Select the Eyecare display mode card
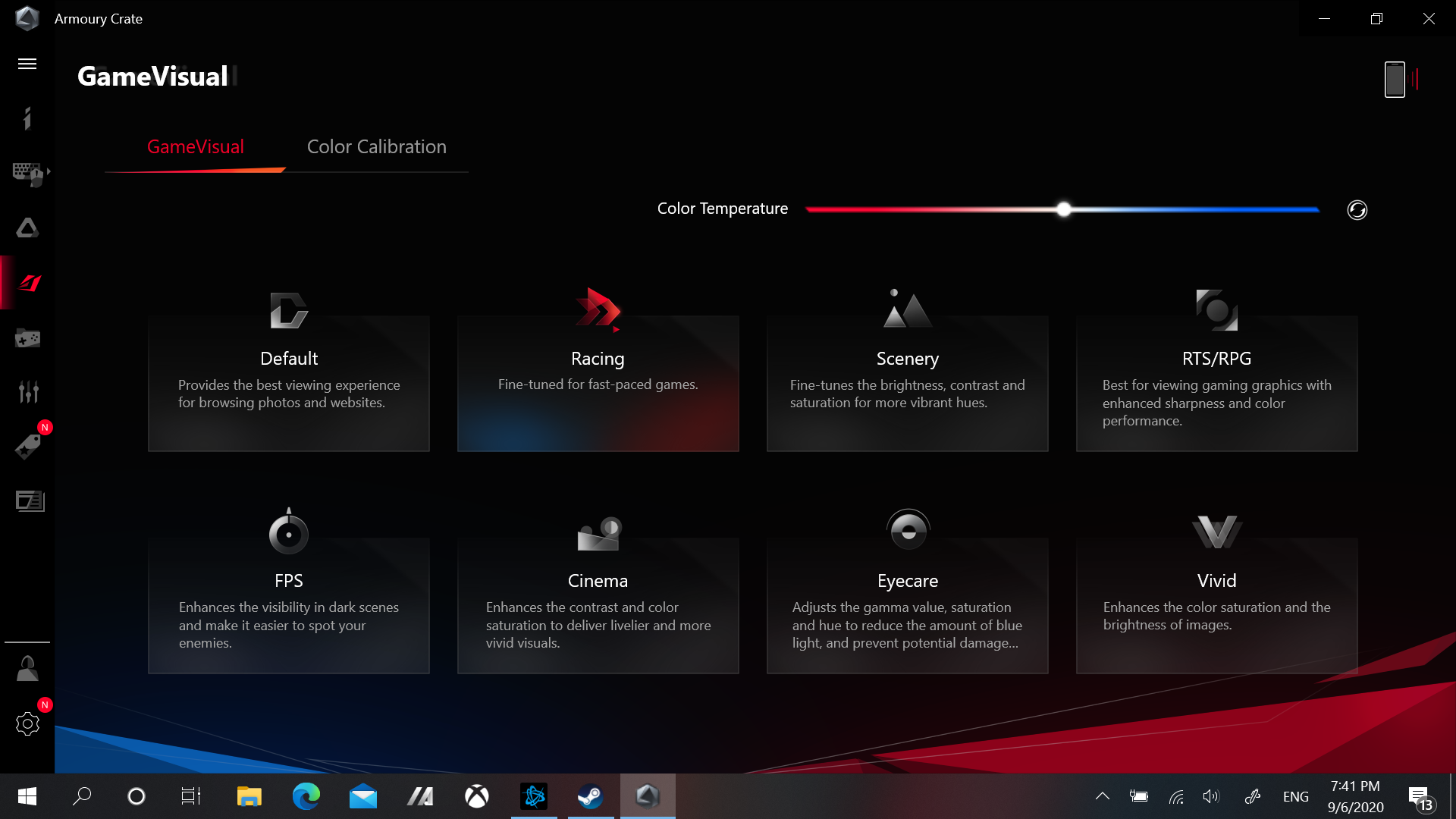1456x819 pixels. click(x=907, y=605)
